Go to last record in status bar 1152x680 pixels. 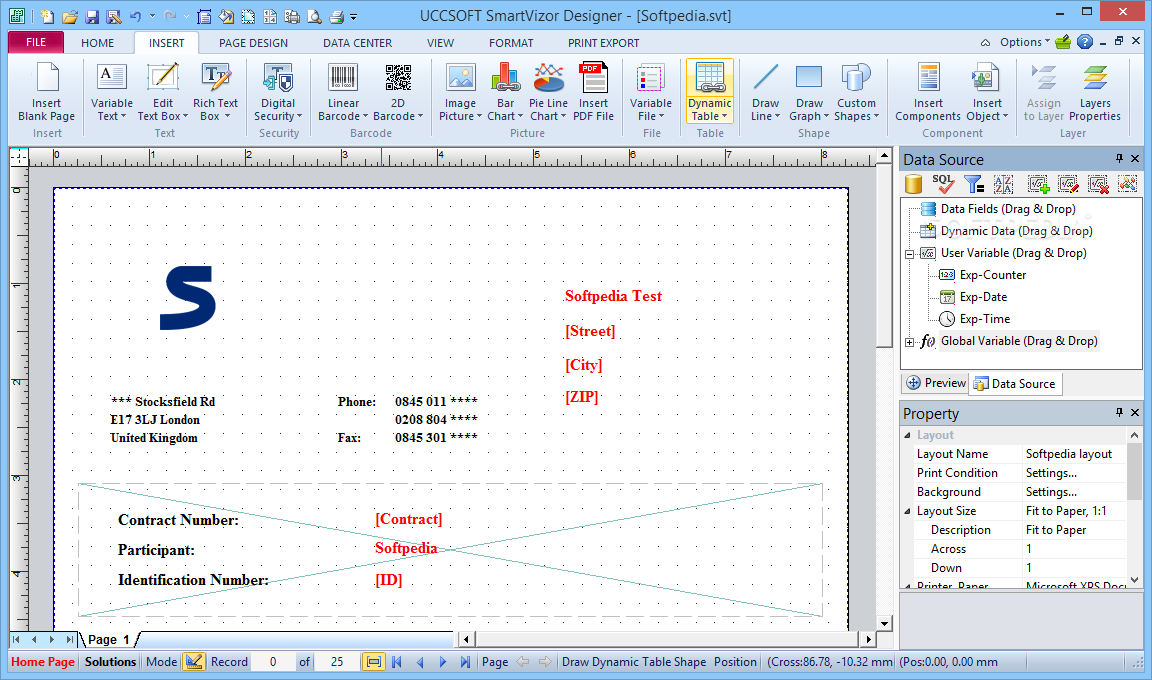(x=465, y=662)
